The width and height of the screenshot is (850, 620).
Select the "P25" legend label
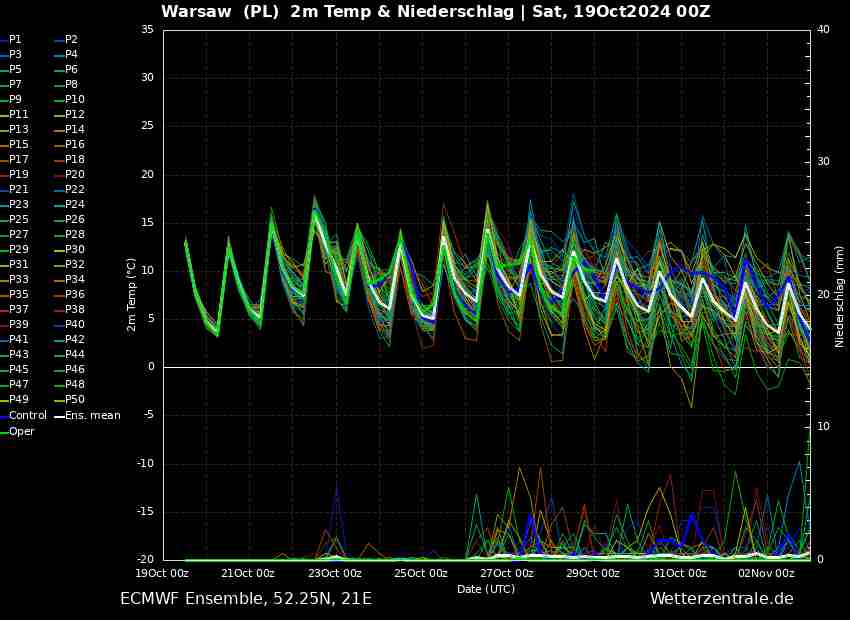19,219
